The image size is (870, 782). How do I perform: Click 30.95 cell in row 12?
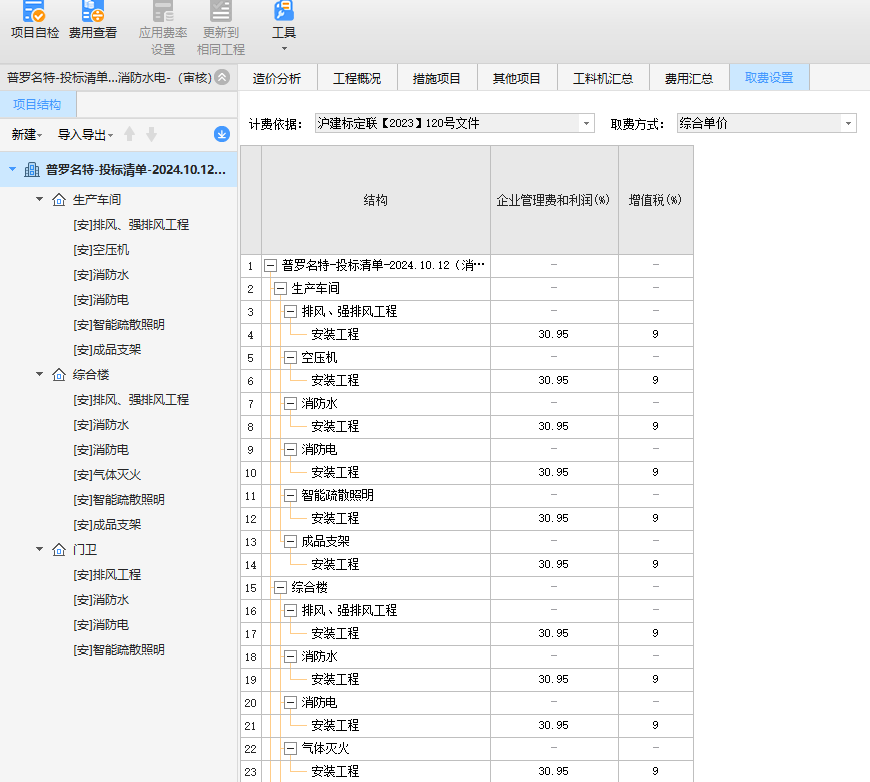coord(554,518)
